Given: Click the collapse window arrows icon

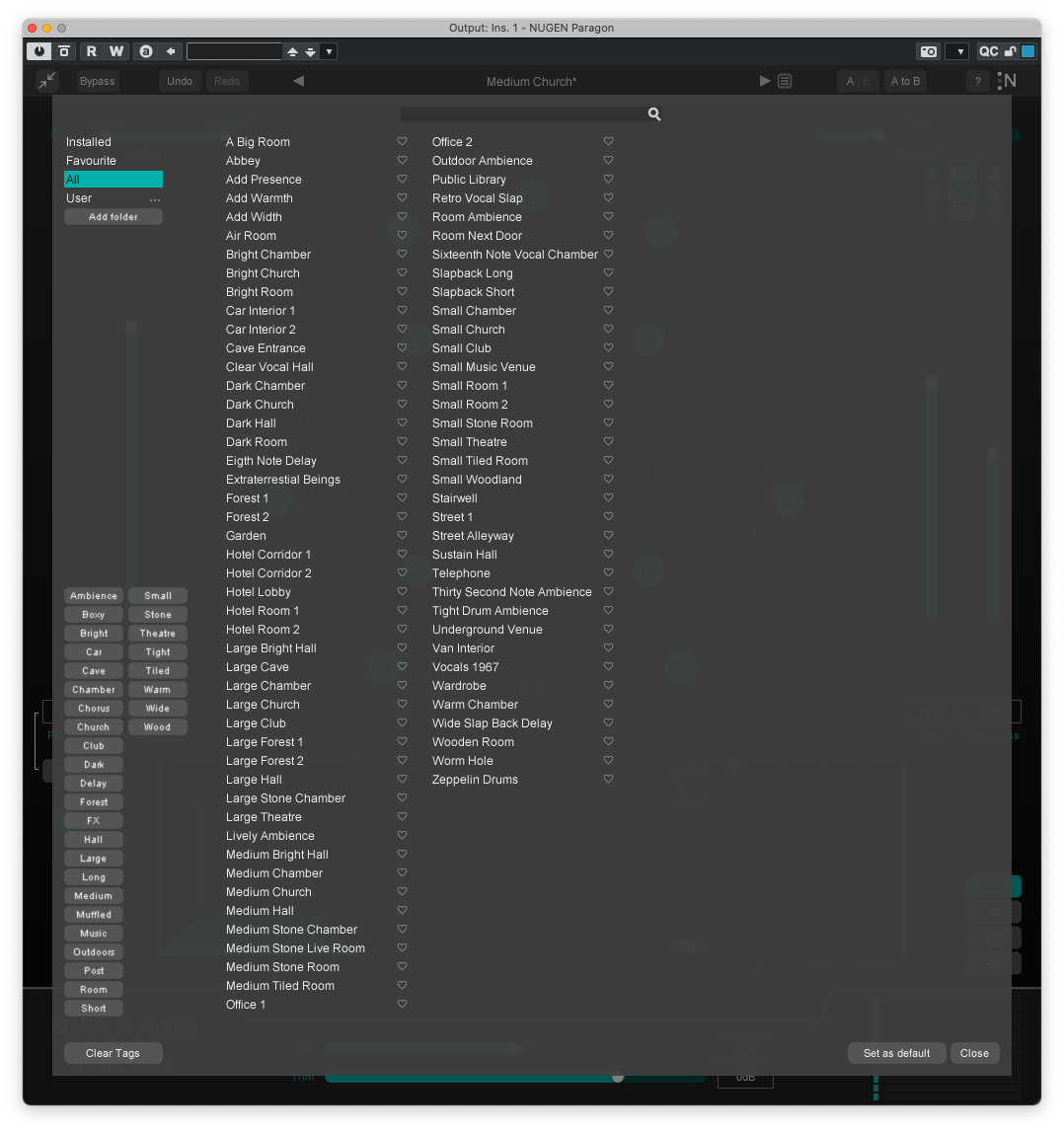Looking at the screenshot, I should (47, 81).
